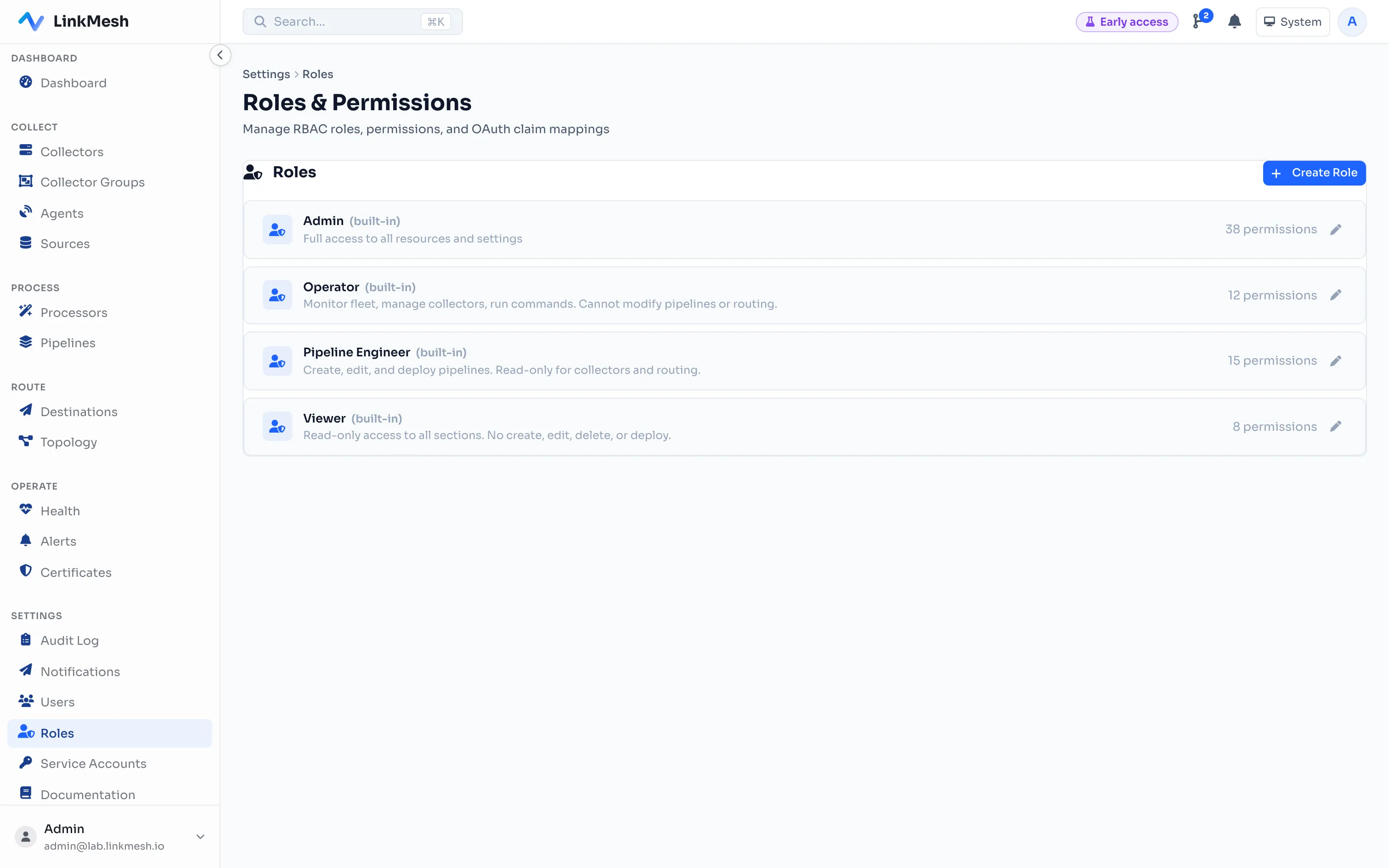Click the Collectors server icon
1389x868 pixels.
[x=26, y=151]
